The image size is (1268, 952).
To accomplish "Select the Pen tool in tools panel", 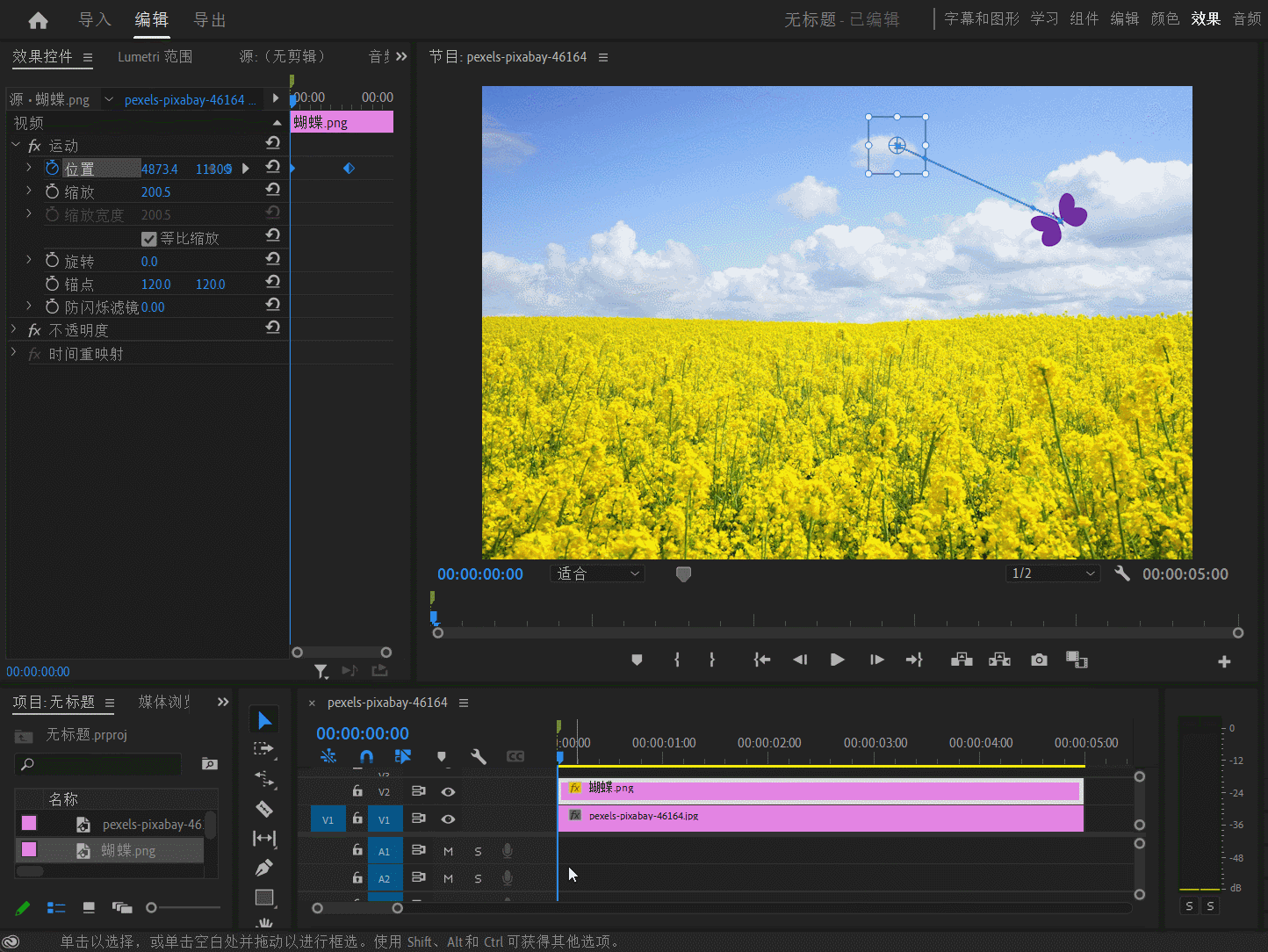I will pyautogui.click(x=264, y=868).
